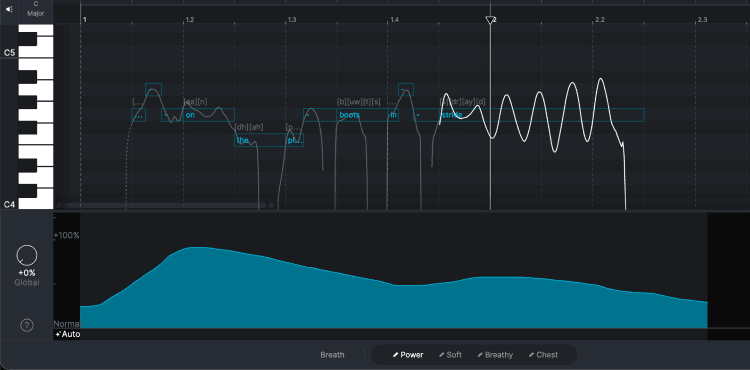The height and width of the screenshot is (370, 750).
Task: Select the "the" note block
Action: pyautogui.click(x=260, y=140)
